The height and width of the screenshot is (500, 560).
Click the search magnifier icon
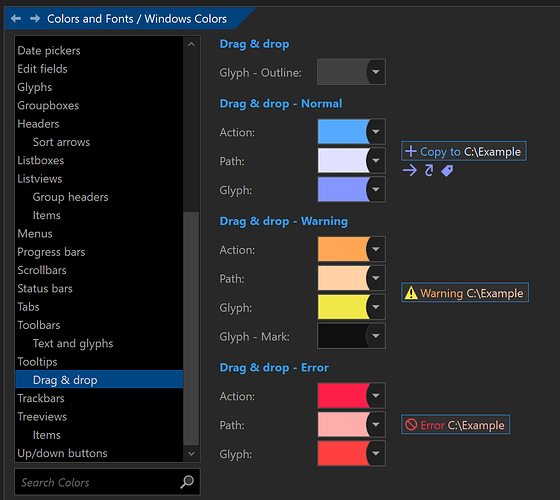click(187, 482)
